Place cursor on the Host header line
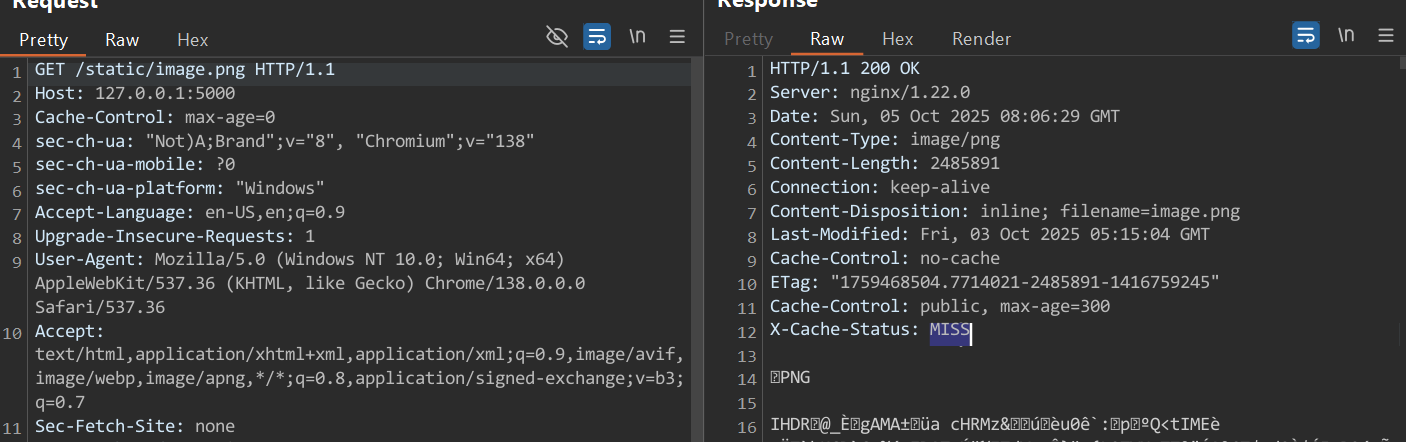The height and width of the screenshot is (442, 1406). 135,94
